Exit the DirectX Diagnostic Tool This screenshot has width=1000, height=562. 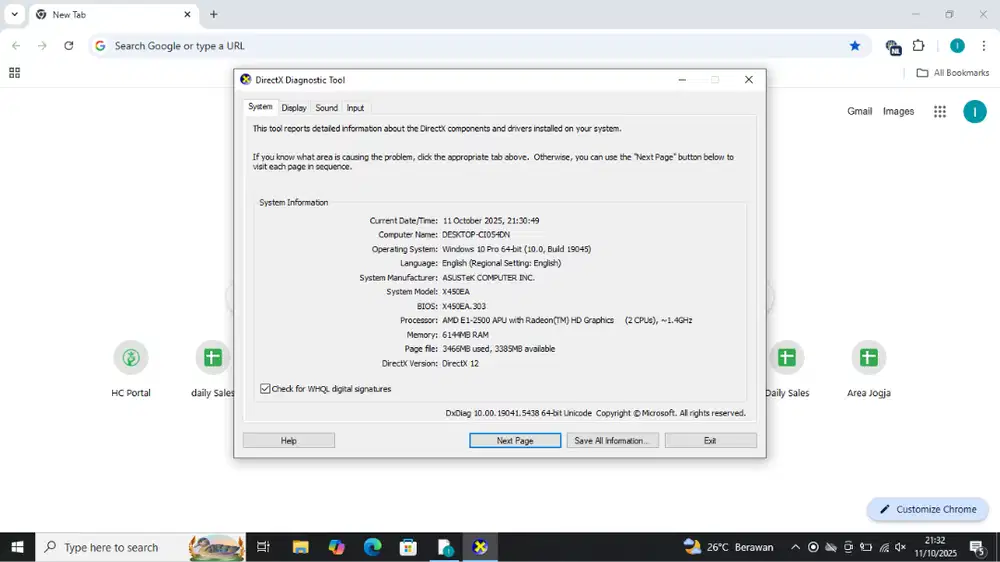pyautogui.click(x=710, y=440)
